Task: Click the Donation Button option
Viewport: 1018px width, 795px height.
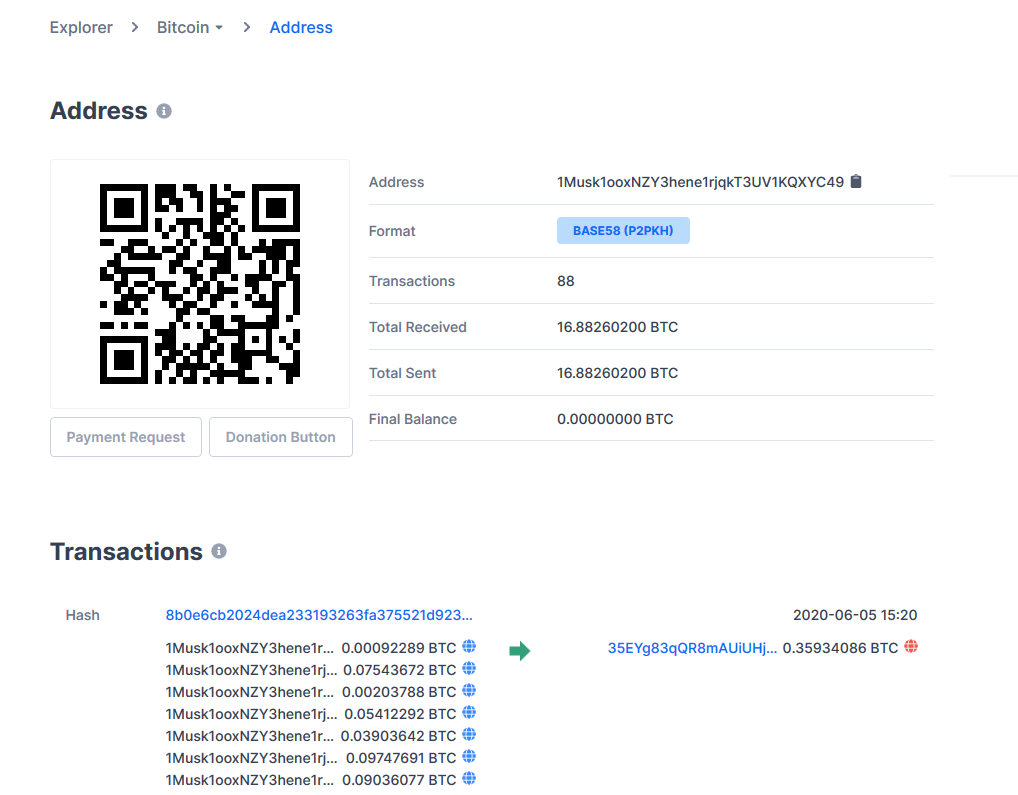Action: click(x=280, y=437)
